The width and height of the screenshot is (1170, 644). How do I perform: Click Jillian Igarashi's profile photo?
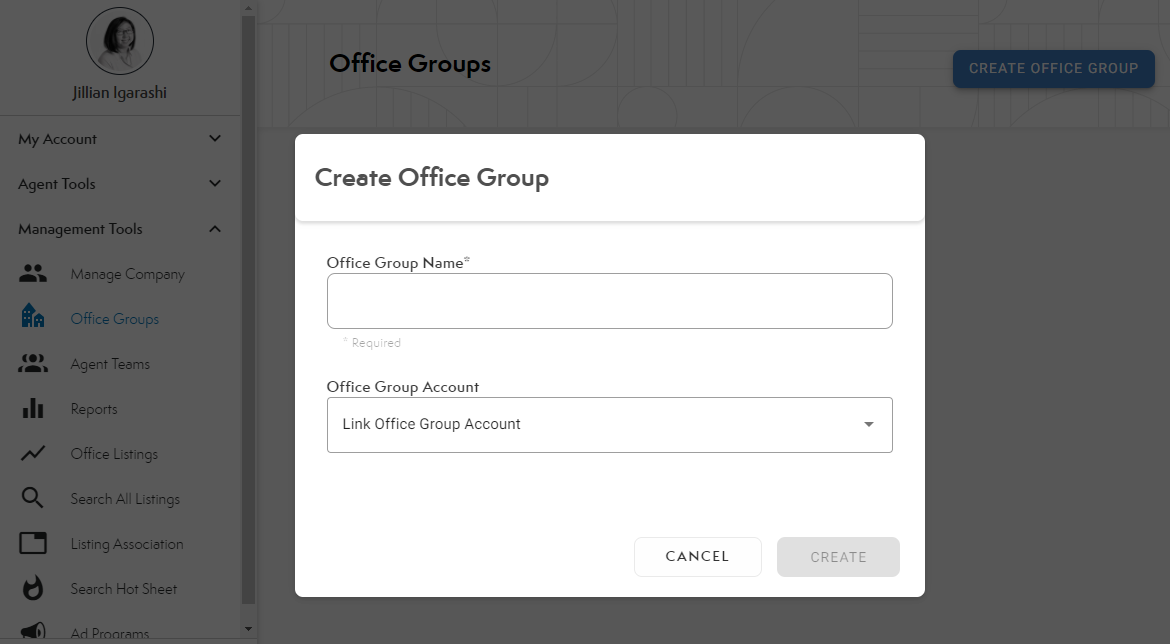tap(120, 41)
